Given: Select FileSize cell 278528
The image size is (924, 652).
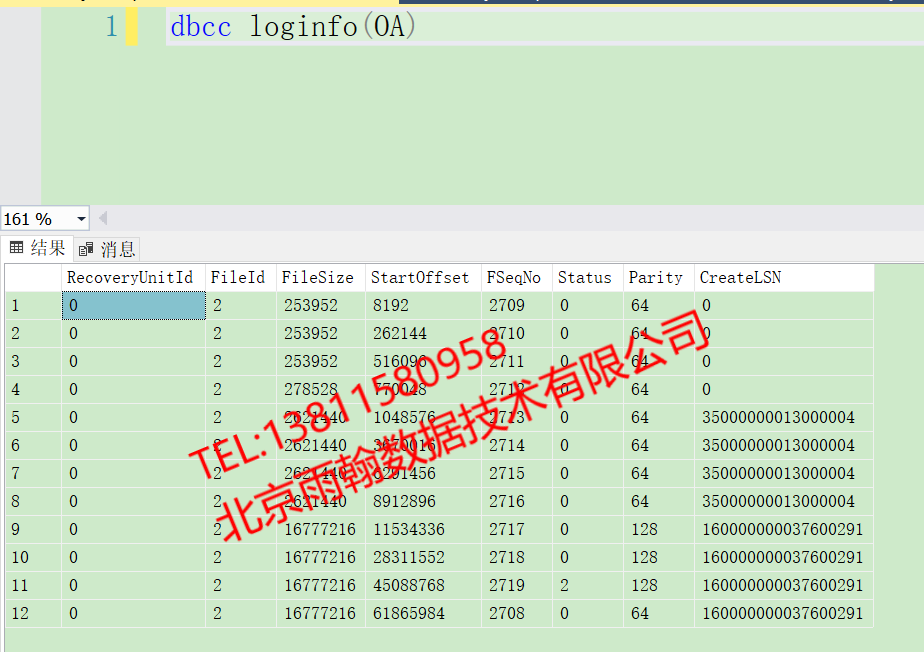Looking at the screenshot, I should [321, 390].
